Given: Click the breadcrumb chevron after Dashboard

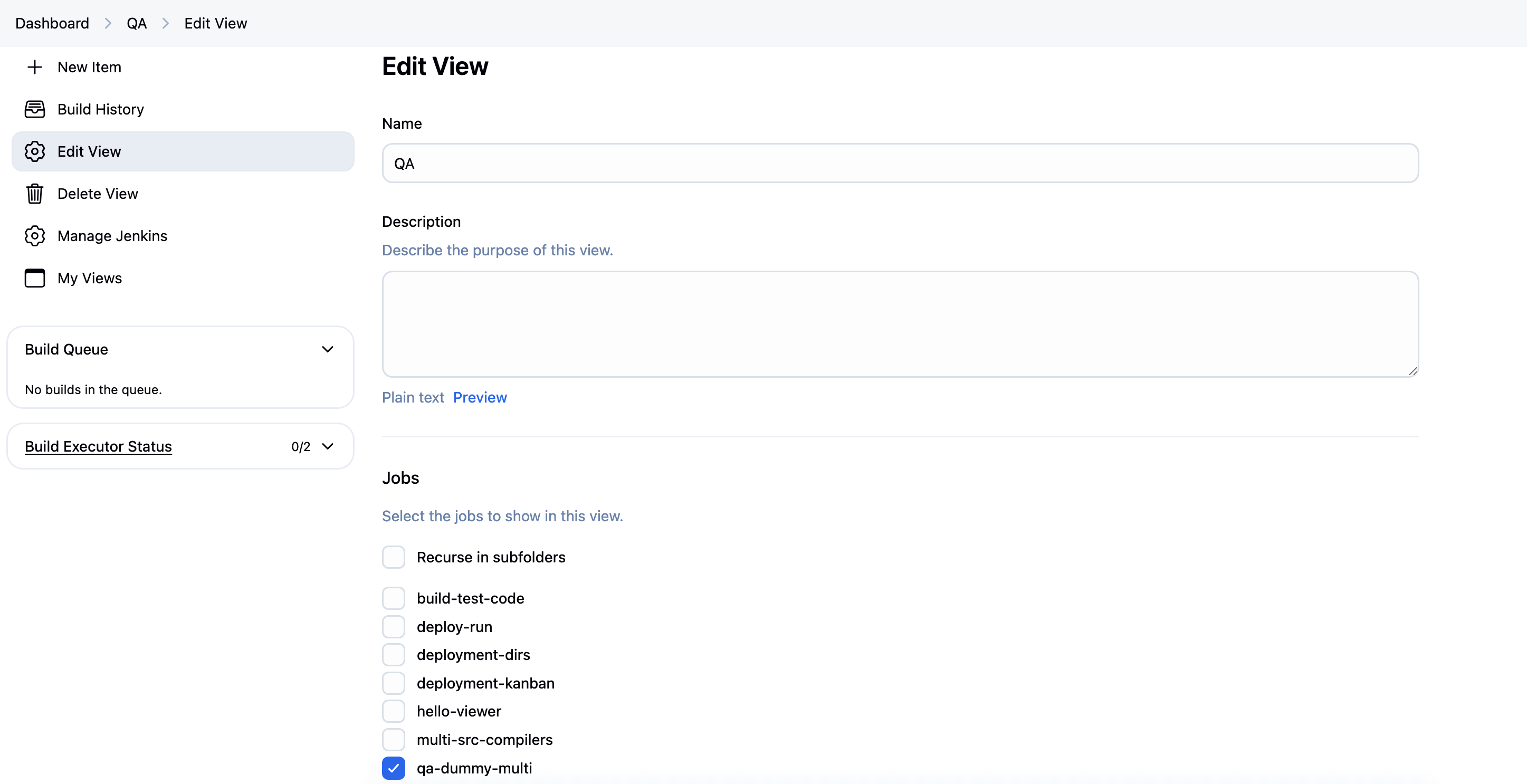Looking at the screenshot, I should pos(108,24).
